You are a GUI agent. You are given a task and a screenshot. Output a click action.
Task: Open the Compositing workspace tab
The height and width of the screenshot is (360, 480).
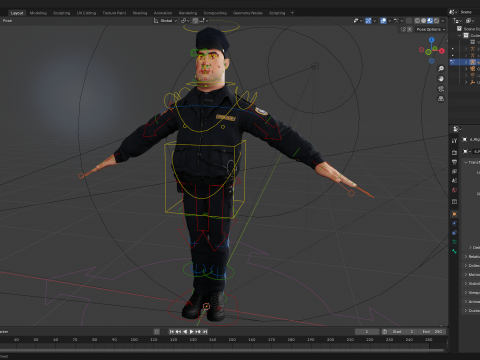tap(215, 13)
